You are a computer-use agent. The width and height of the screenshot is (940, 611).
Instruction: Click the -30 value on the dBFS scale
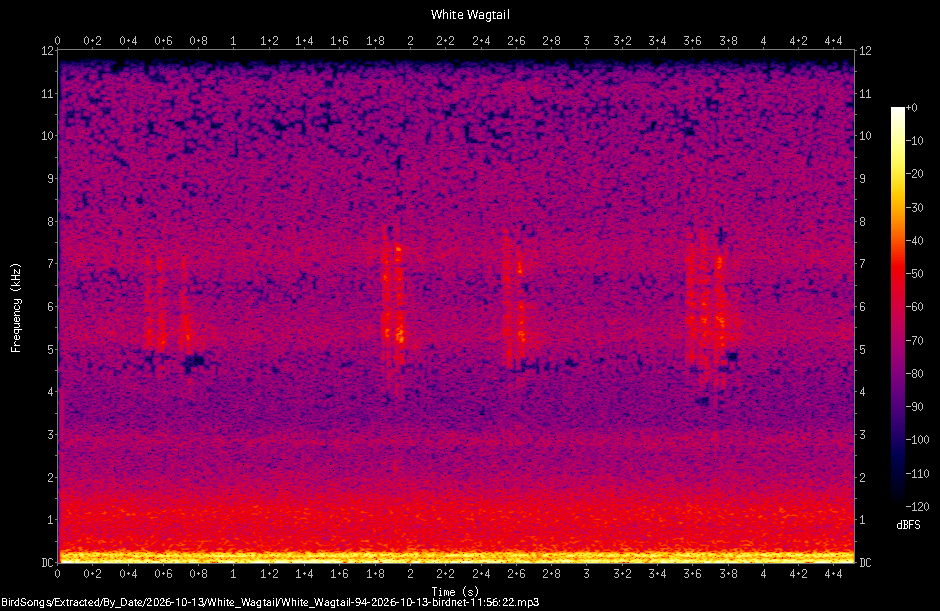pos(914,207)
